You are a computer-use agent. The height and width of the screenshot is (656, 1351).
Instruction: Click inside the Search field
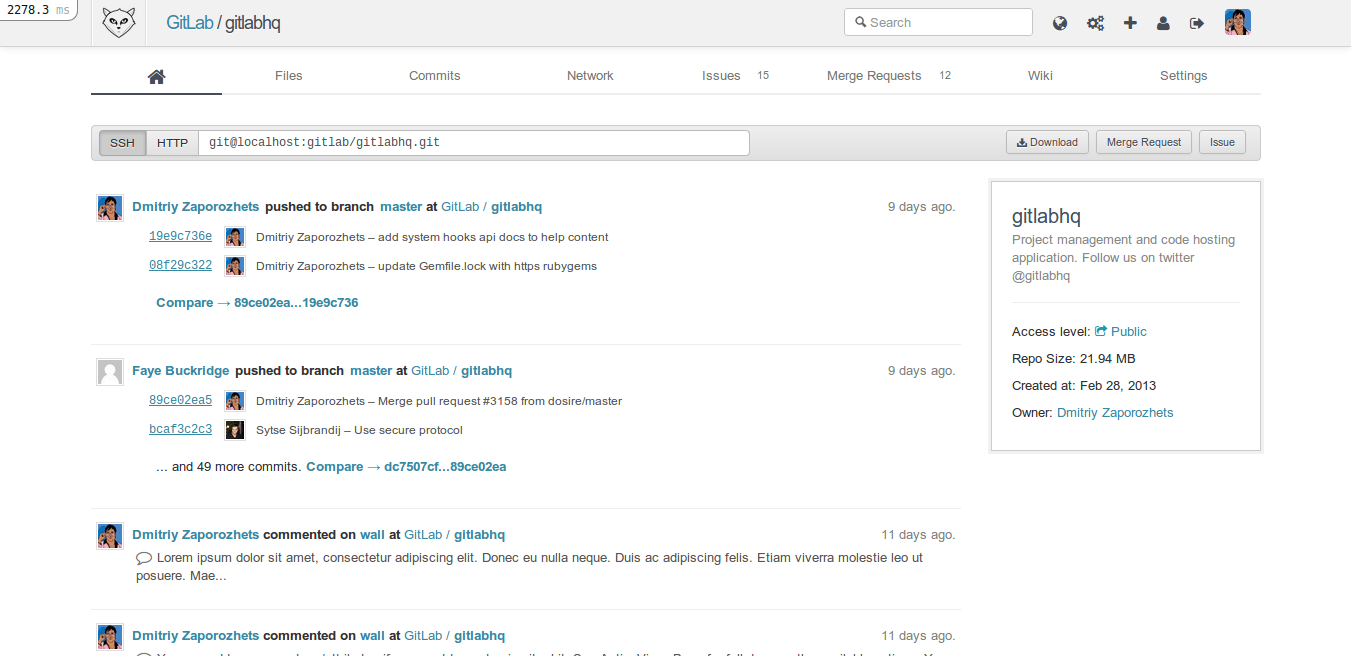[938, 21]
